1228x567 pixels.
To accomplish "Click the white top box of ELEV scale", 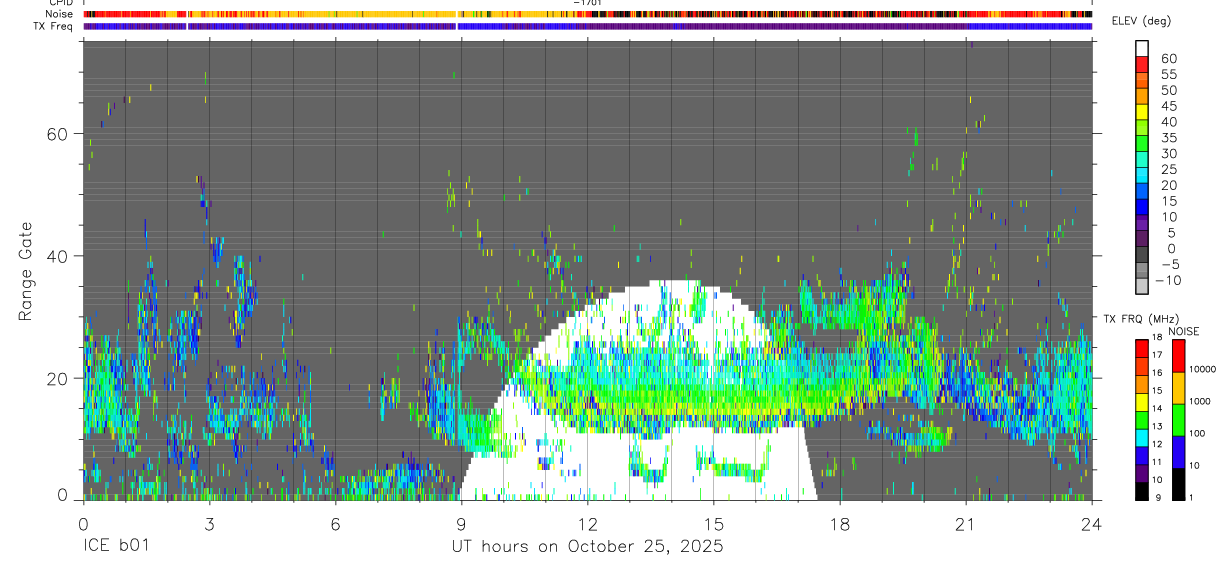I will pos(1142,48).
